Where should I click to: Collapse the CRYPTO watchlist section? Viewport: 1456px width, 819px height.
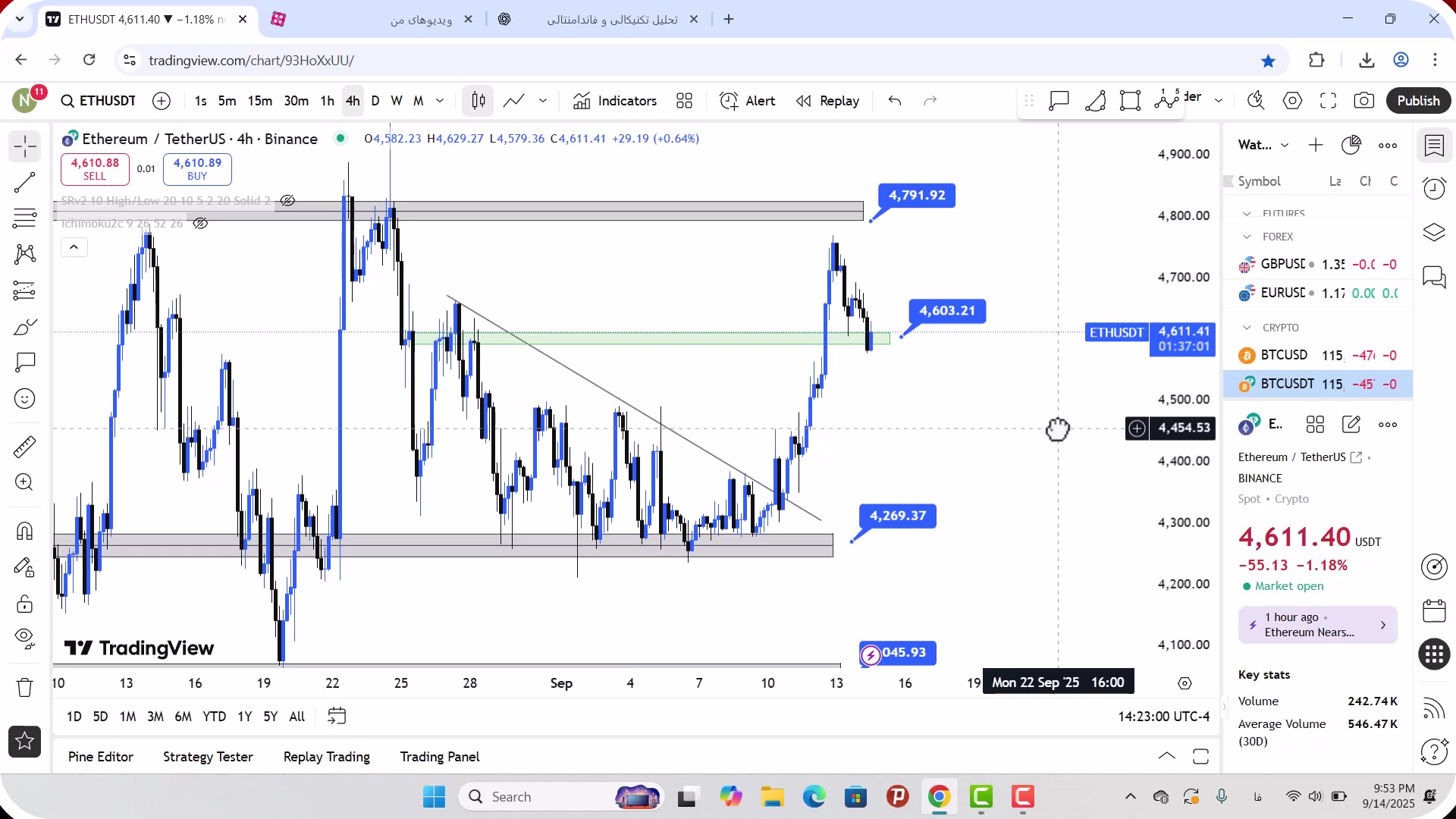click(x=1247, y=328)
